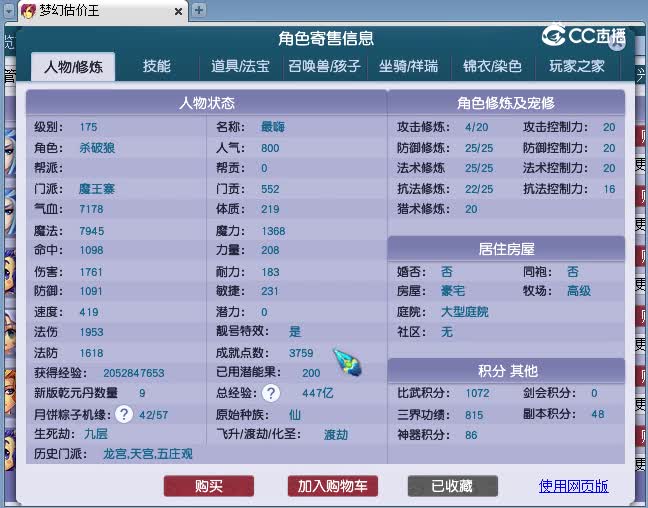The image size is (648, 508).
Task: Click the 魔力 value 1368
Action: tap(273, 231)
